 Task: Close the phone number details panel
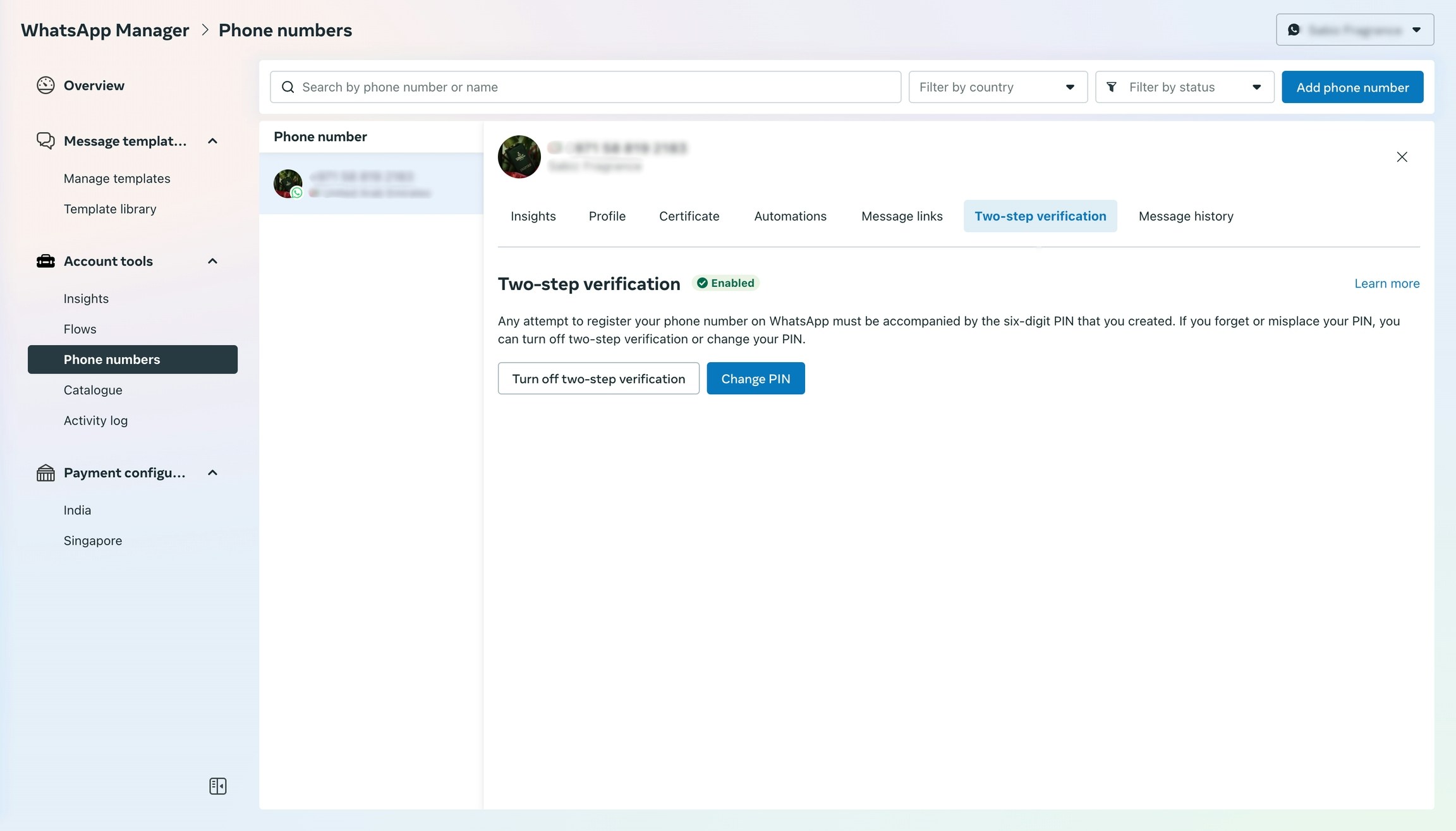click(1401, 157)
